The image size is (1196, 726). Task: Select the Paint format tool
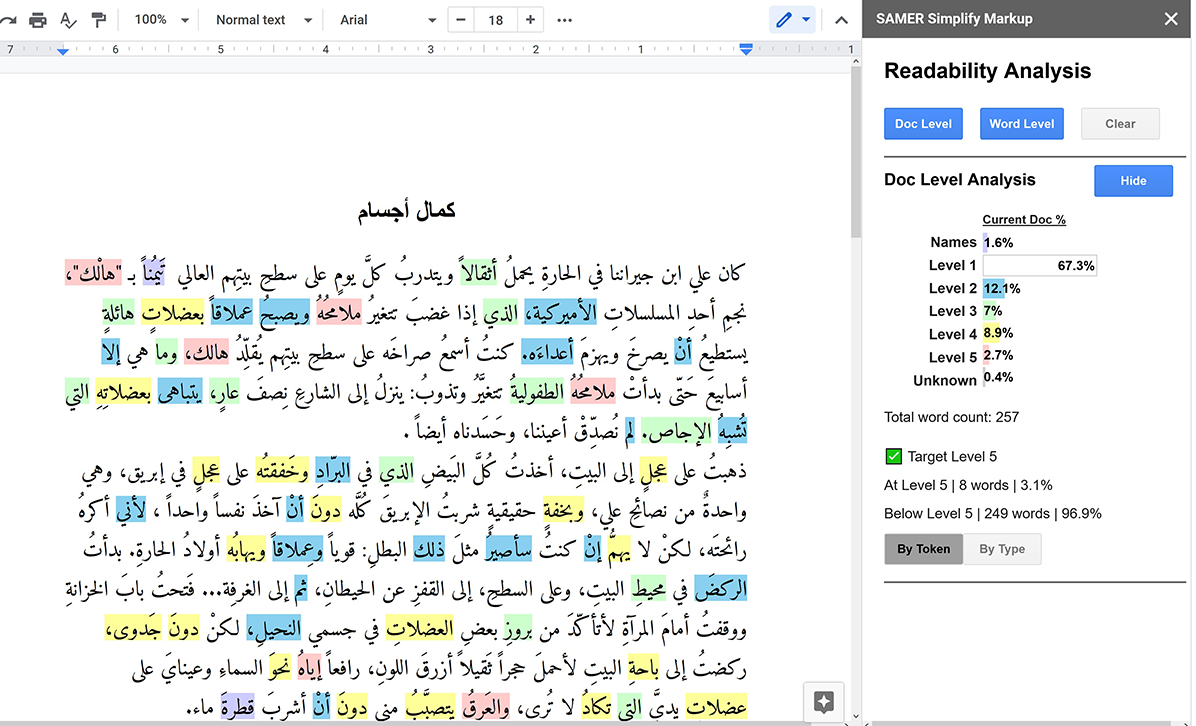coord(99,20)
